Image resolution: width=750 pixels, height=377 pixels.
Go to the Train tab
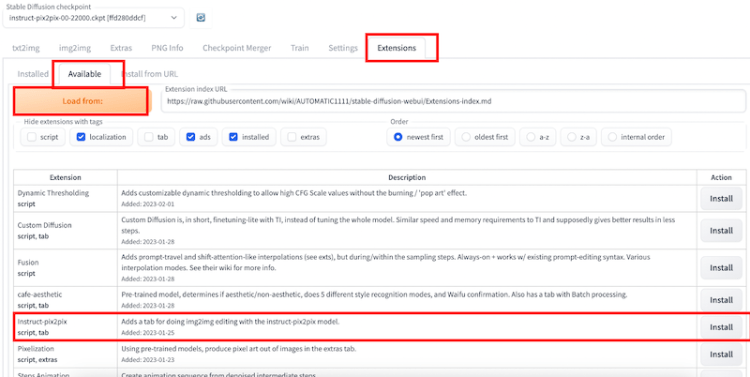pos(299,48)
